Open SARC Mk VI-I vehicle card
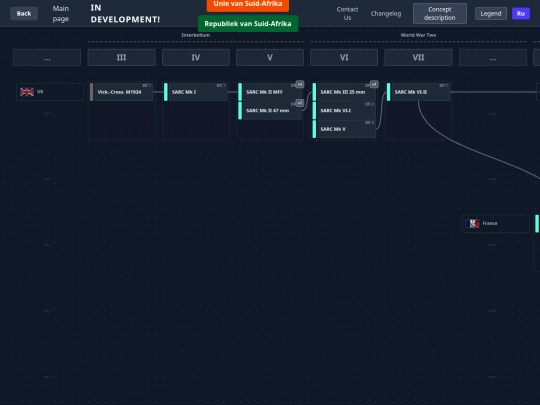The width and height of the screenshot is (540, 405). (x=344, y=111)
